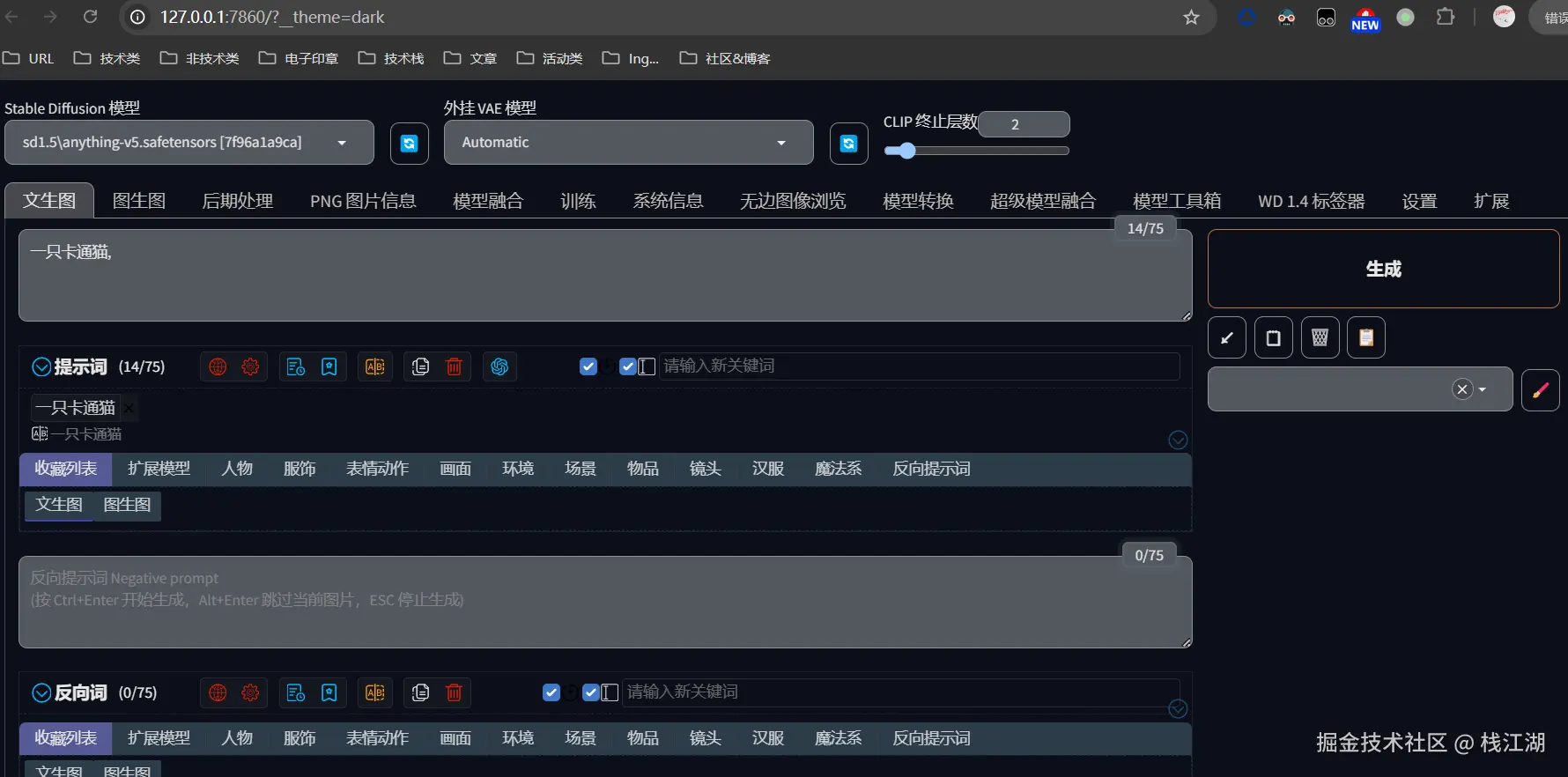Open history in the 反向词 toolbar
The image size is (1568, 777).
click(x=296, y=692)
